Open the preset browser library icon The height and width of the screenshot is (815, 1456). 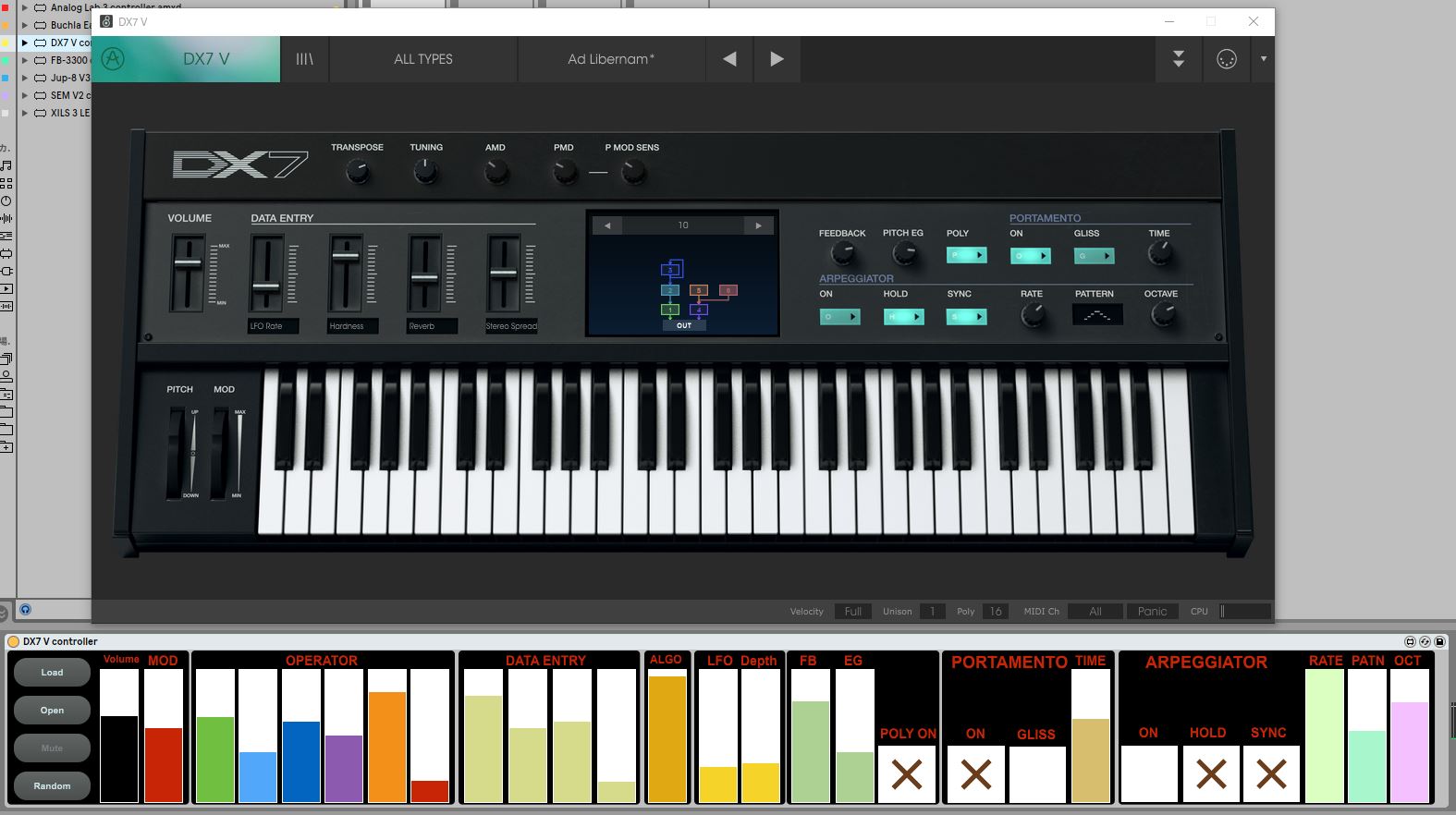304,59
